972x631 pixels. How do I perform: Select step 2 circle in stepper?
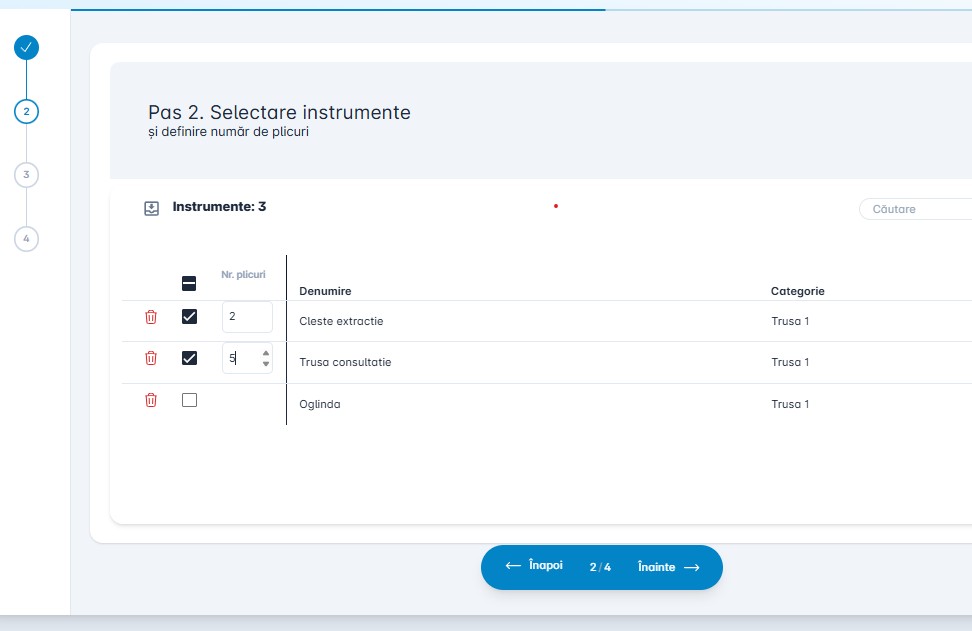pyautogui.click(x=27, y=111)
